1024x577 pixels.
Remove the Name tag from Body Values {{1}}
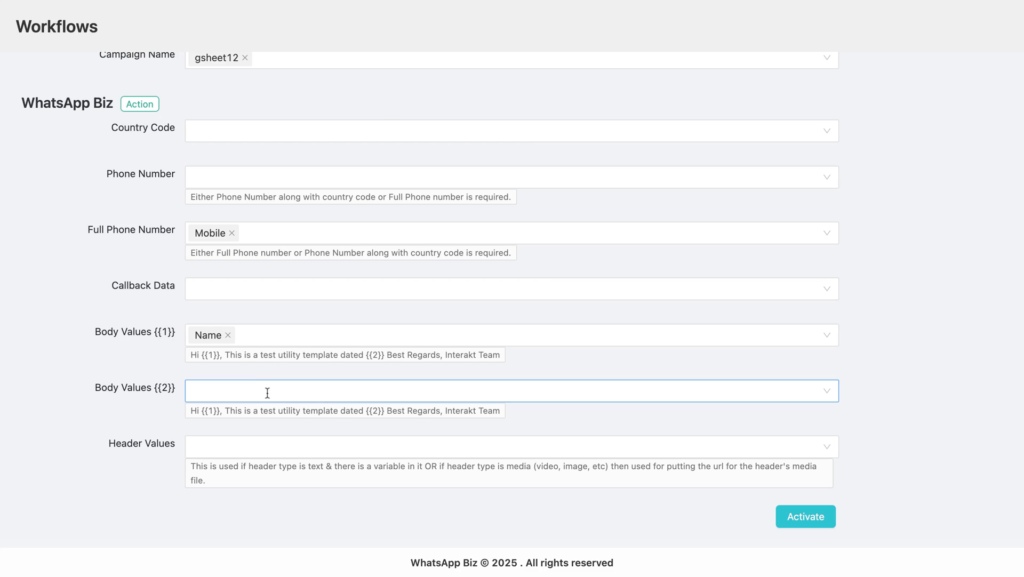pyautogui.click(x=228, y=335)
